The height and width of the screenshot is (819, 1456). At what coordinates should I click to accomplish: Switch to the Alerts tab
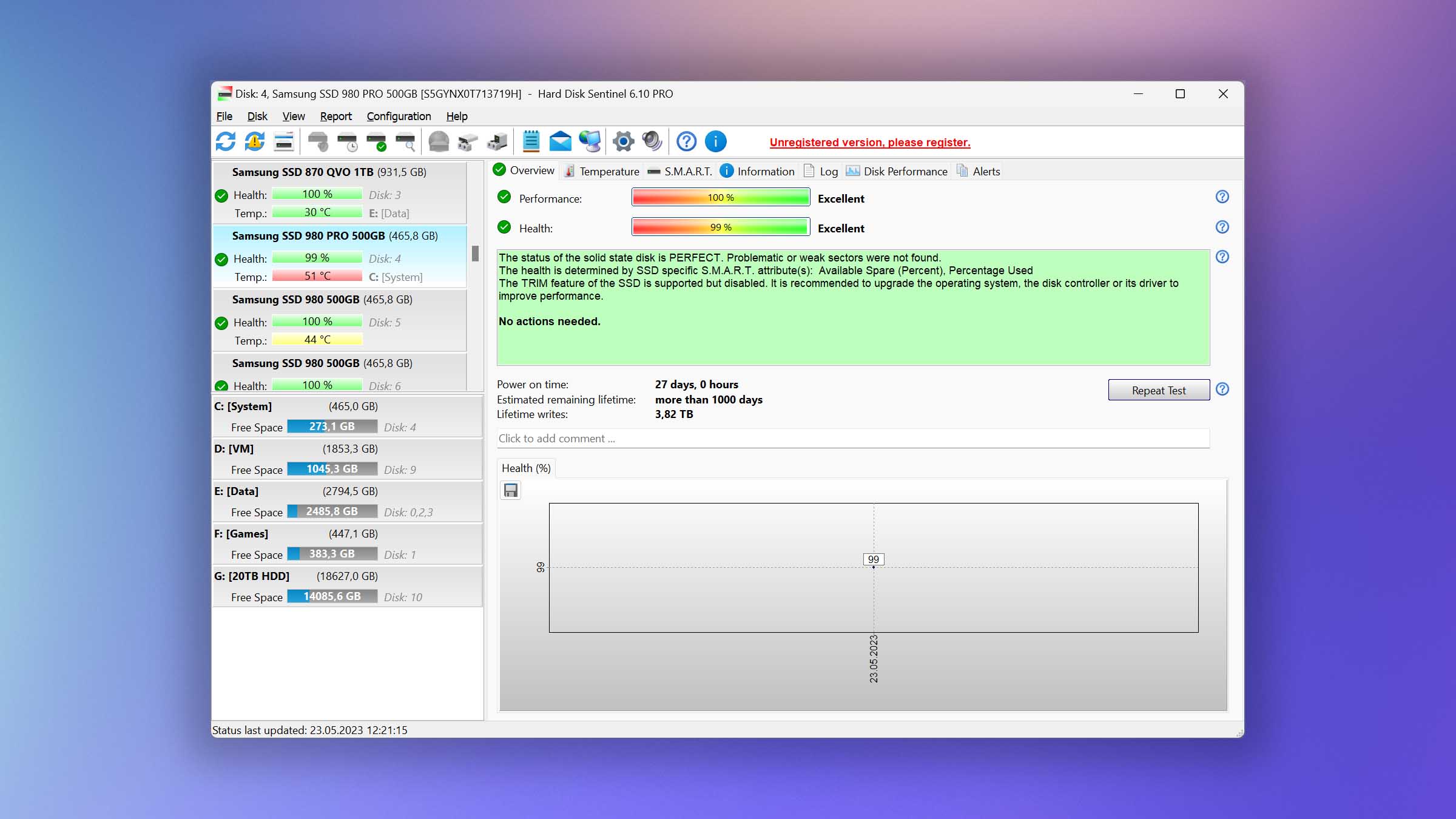point(979,171)
